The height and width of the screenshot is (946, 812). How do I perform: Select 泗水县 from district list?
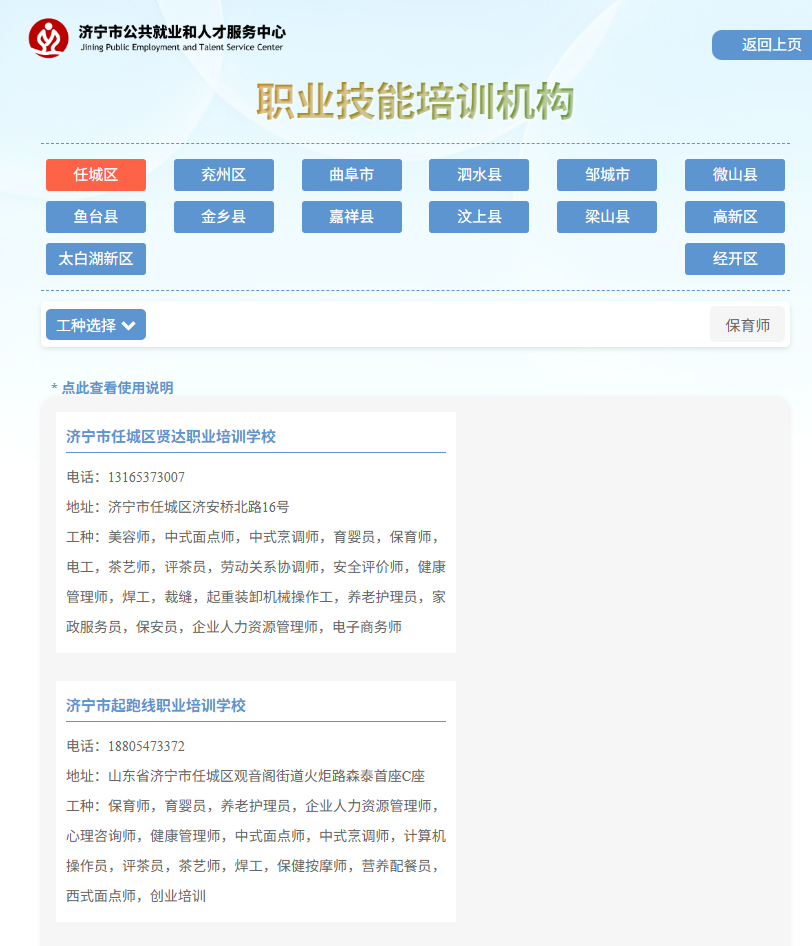(x=479, y=175)
